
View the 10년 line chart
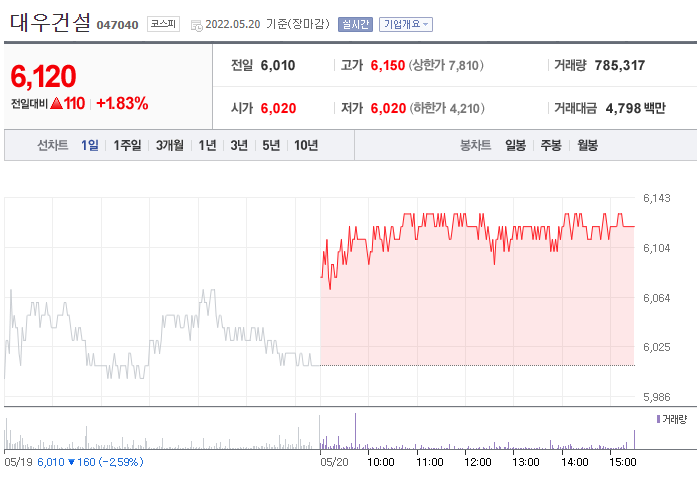(306, 145)
